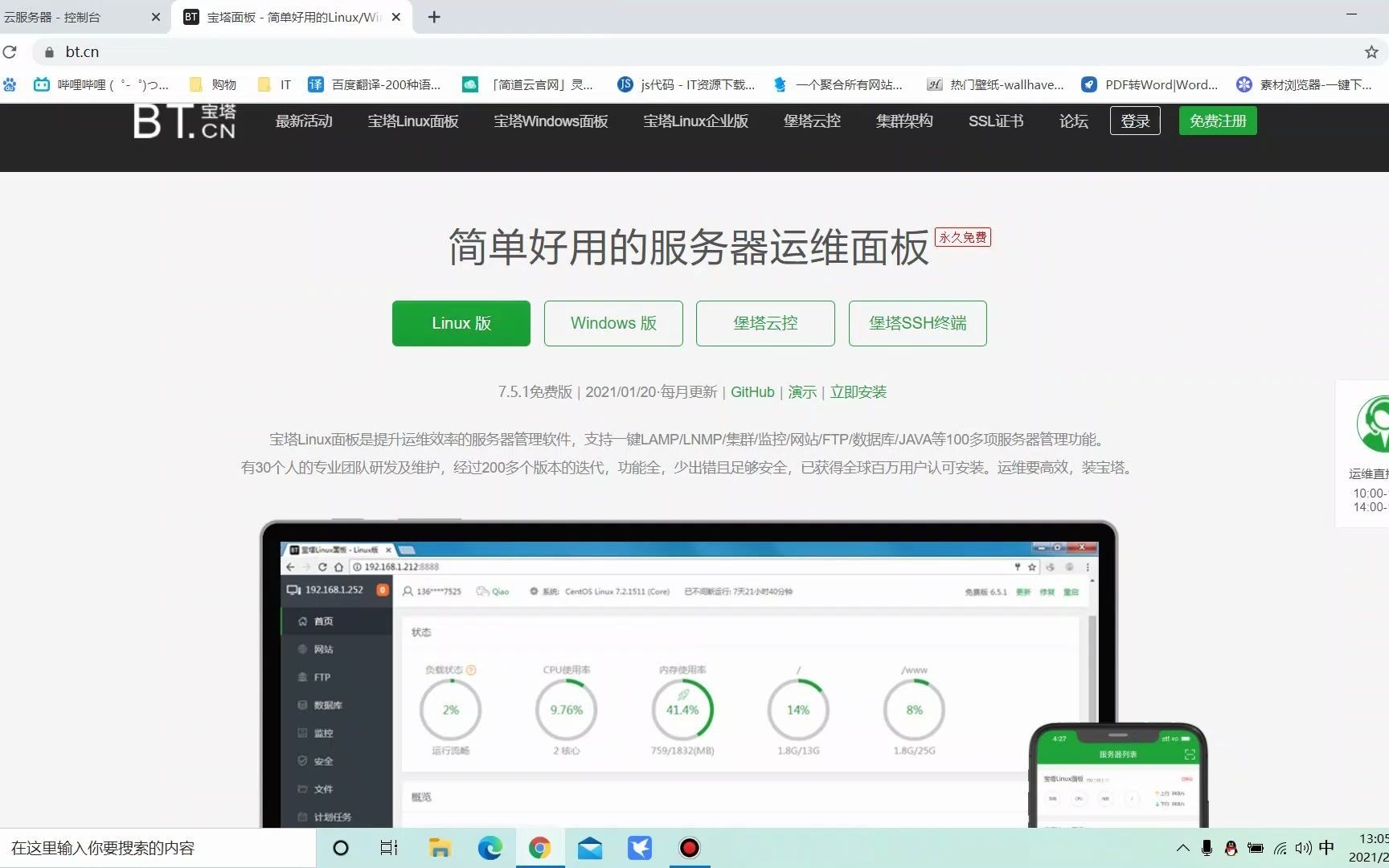Open Task View on taskbar

point(389,848)
